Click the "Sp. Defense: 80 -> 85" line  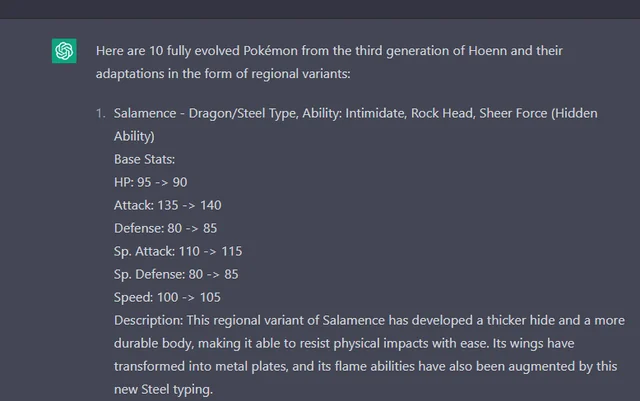pos(175,274)
